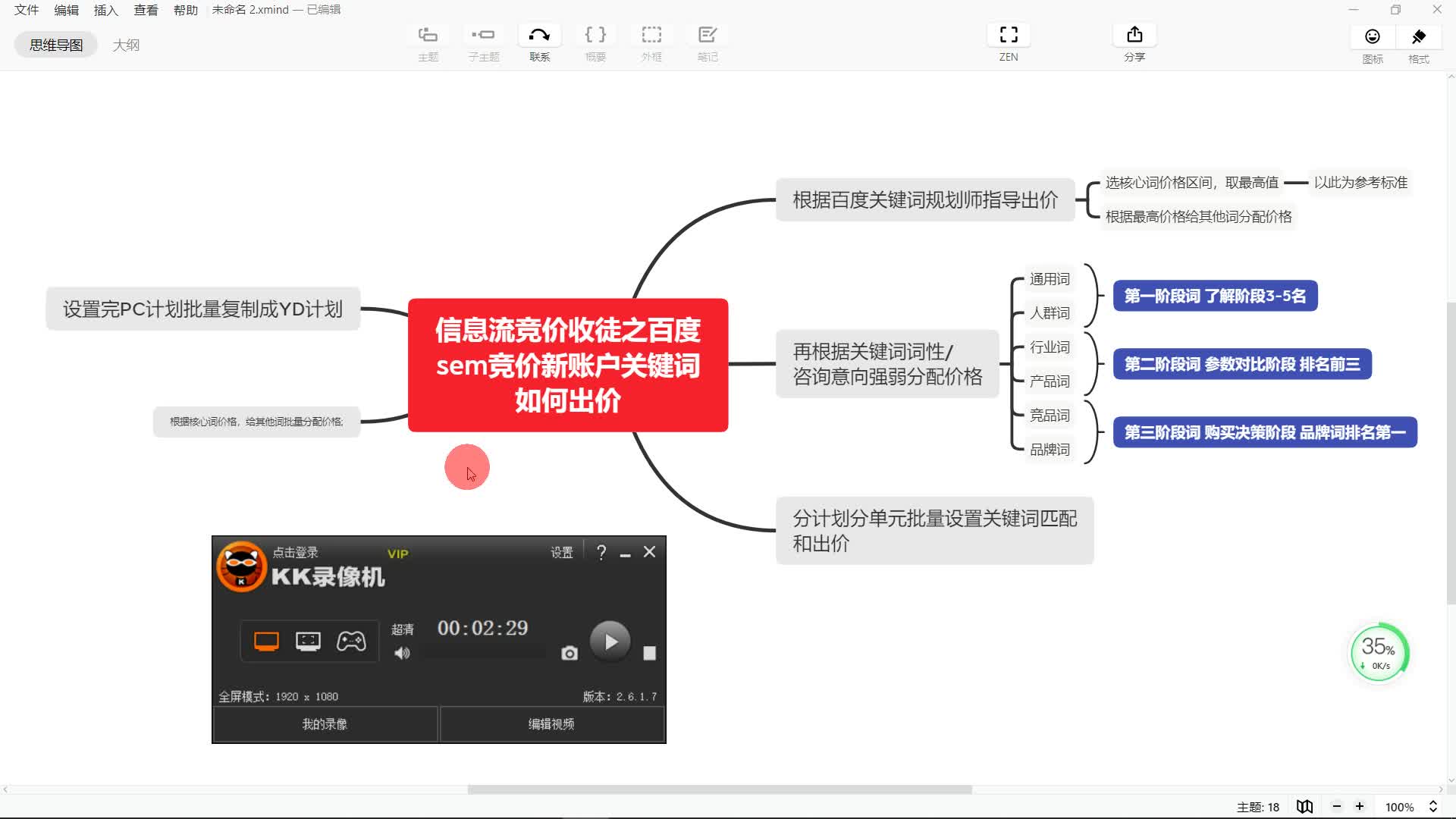Click the 主题: 18 topic count

click(1257, 807)
